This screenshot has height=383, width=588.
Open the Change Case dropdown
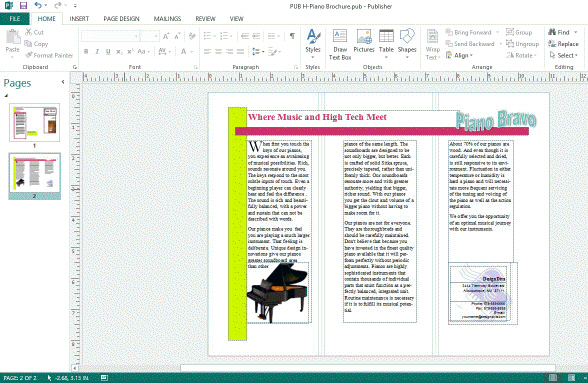coord(143,51)
